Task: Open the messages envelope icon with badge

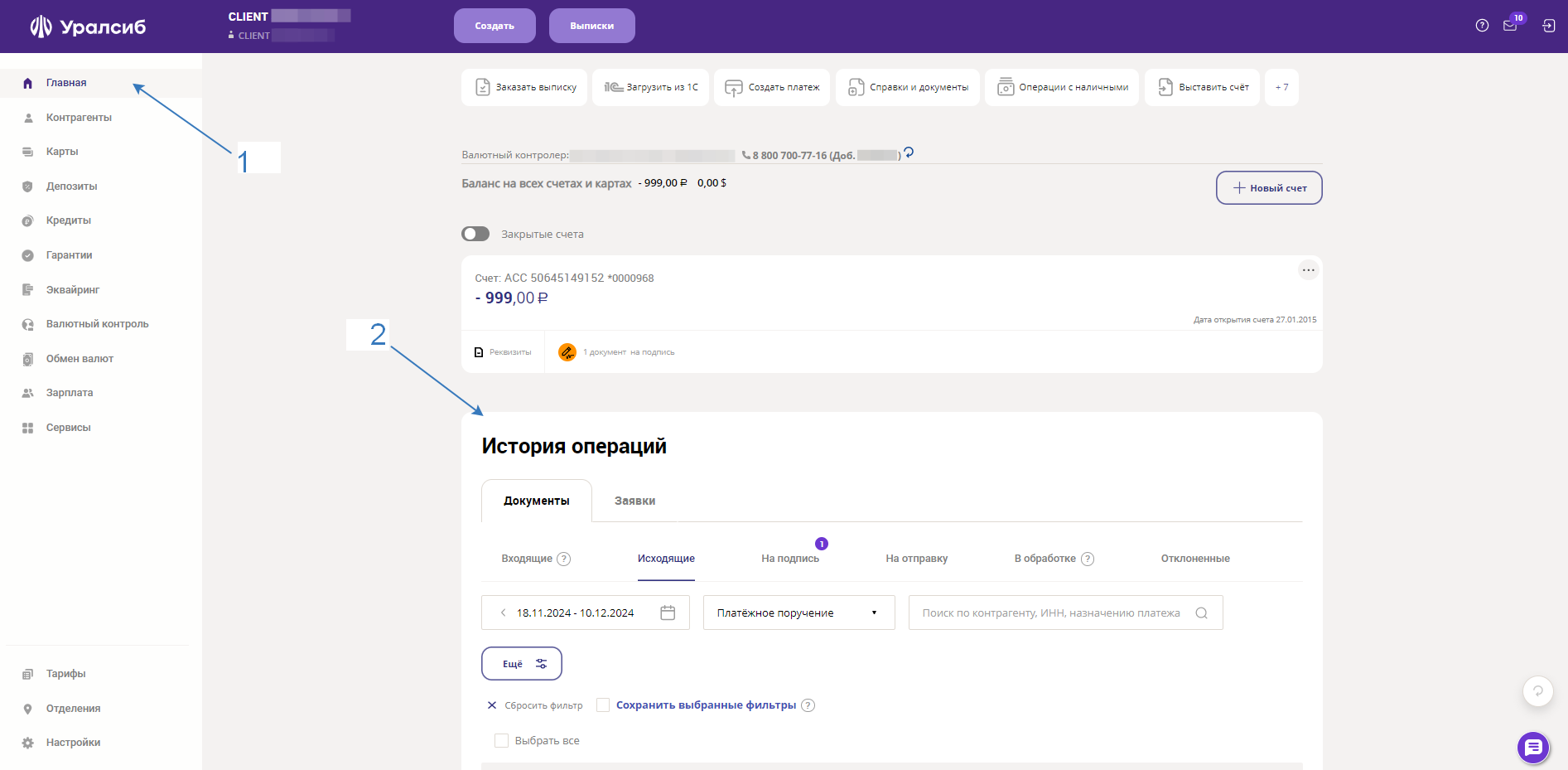Action: click(x=1510, y=26)
